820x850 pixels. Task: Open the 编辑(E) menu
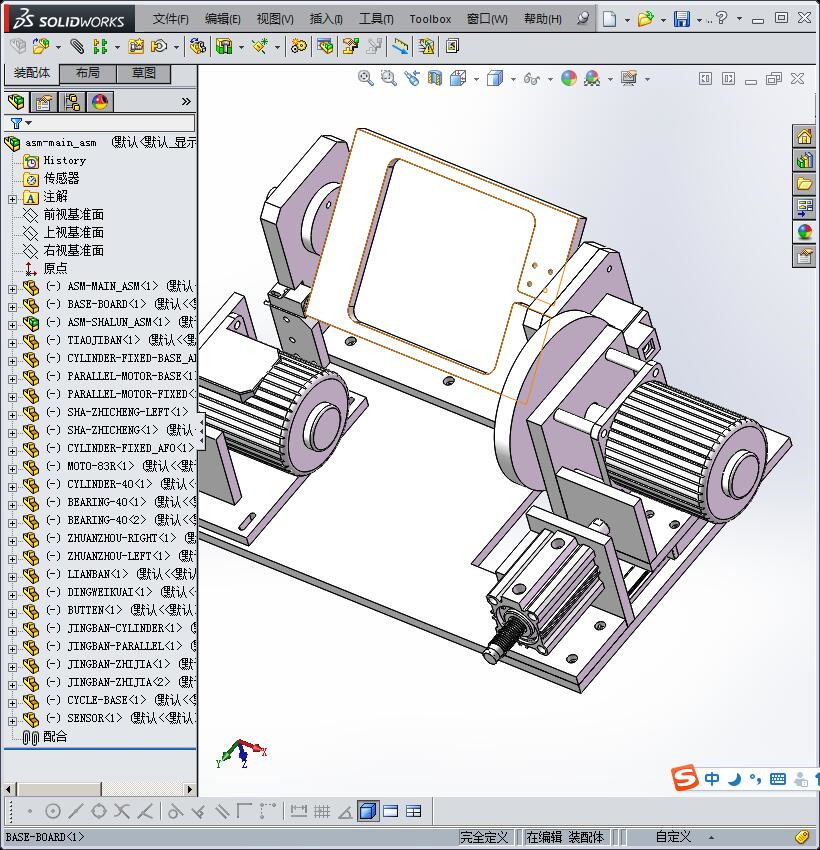(x=222, y=19)
